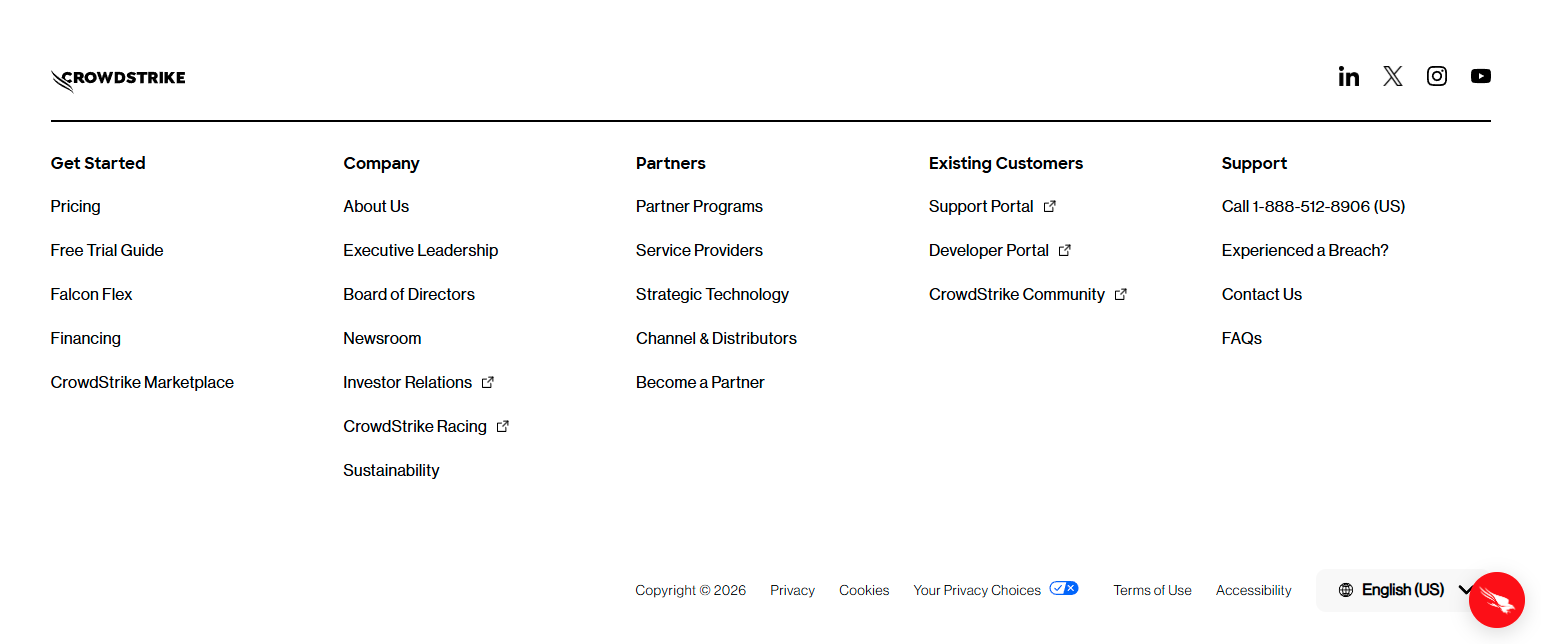Open CrowdStrike's YouTube channel

pyautogui.click(x=1480, y=75)
